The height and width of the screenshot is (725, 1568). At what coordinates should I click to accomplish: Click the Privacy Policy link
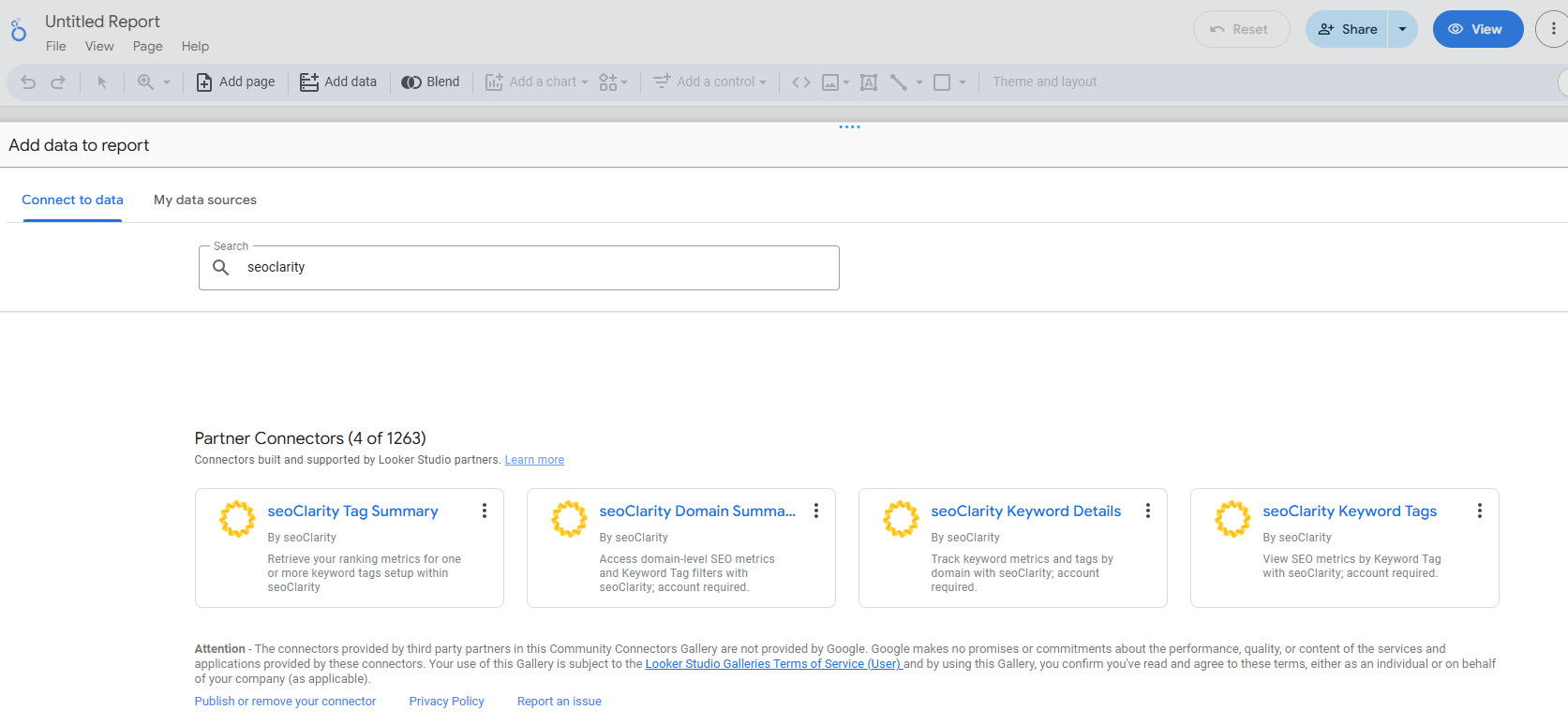click(x=446, y=702)
